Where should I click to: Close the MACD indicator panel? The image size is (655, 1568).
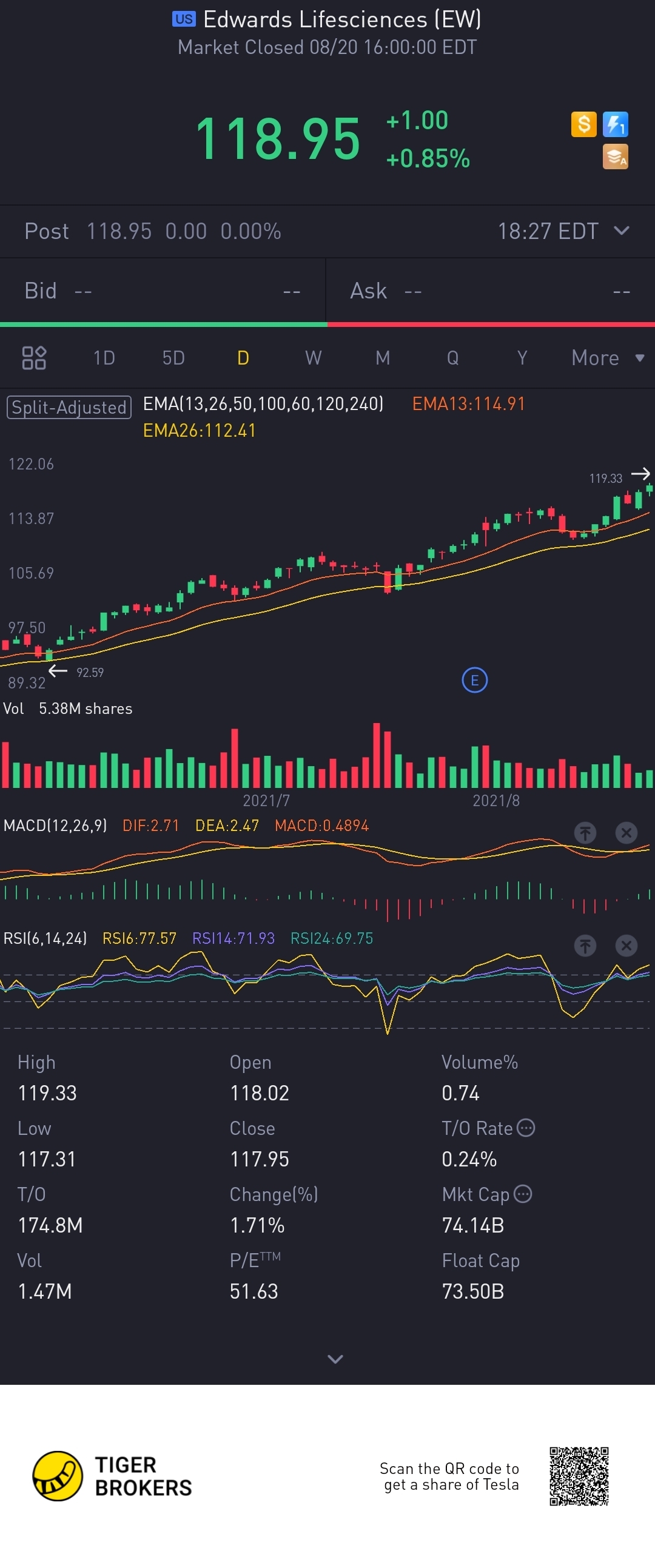coord(626,832)
